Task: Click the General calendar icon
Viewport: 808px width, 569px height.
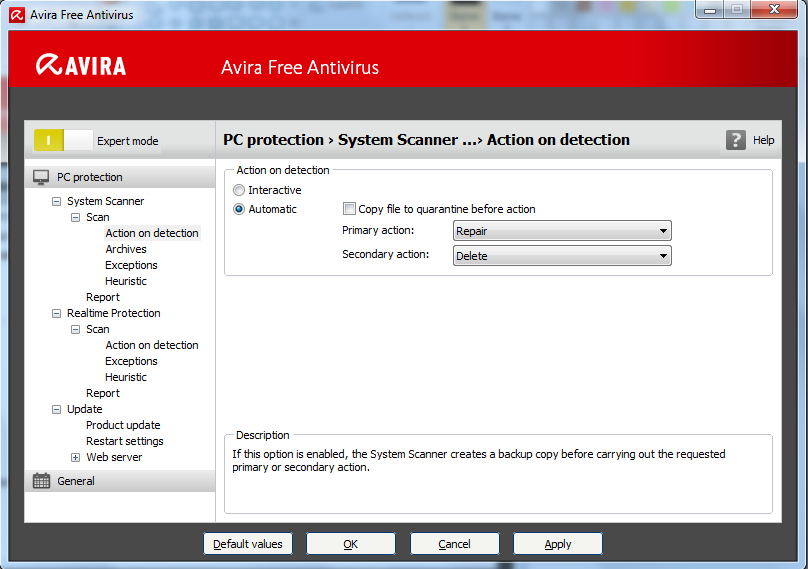Action: click(x=41, y=481)
